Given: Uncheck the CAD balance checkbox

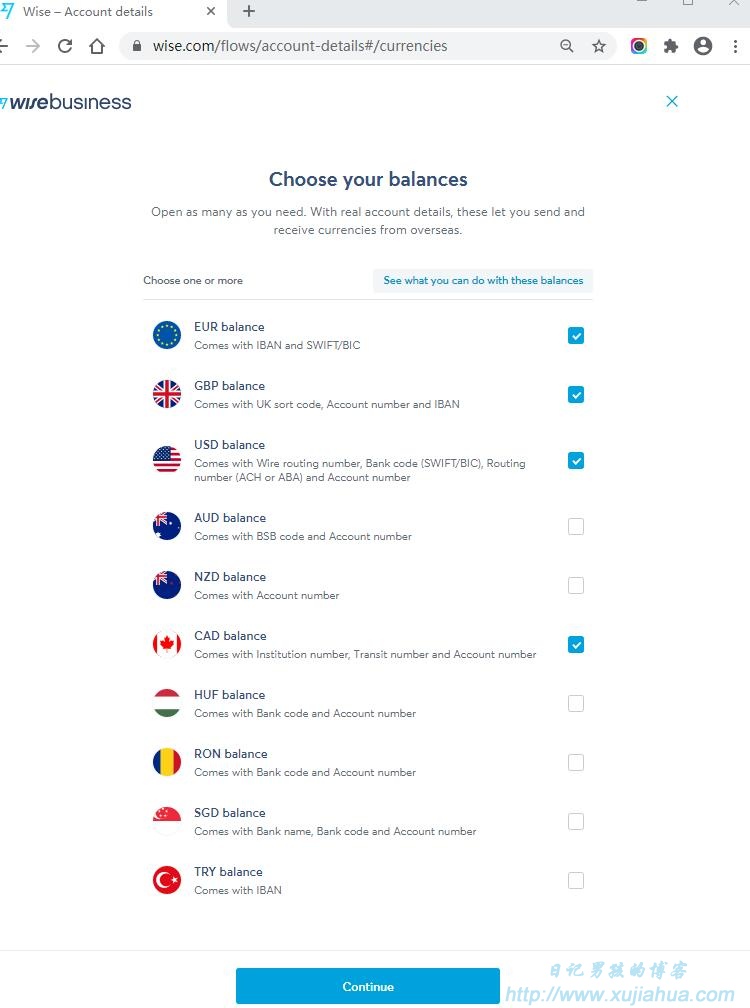Looking at the screenshot, I should 576,644.
